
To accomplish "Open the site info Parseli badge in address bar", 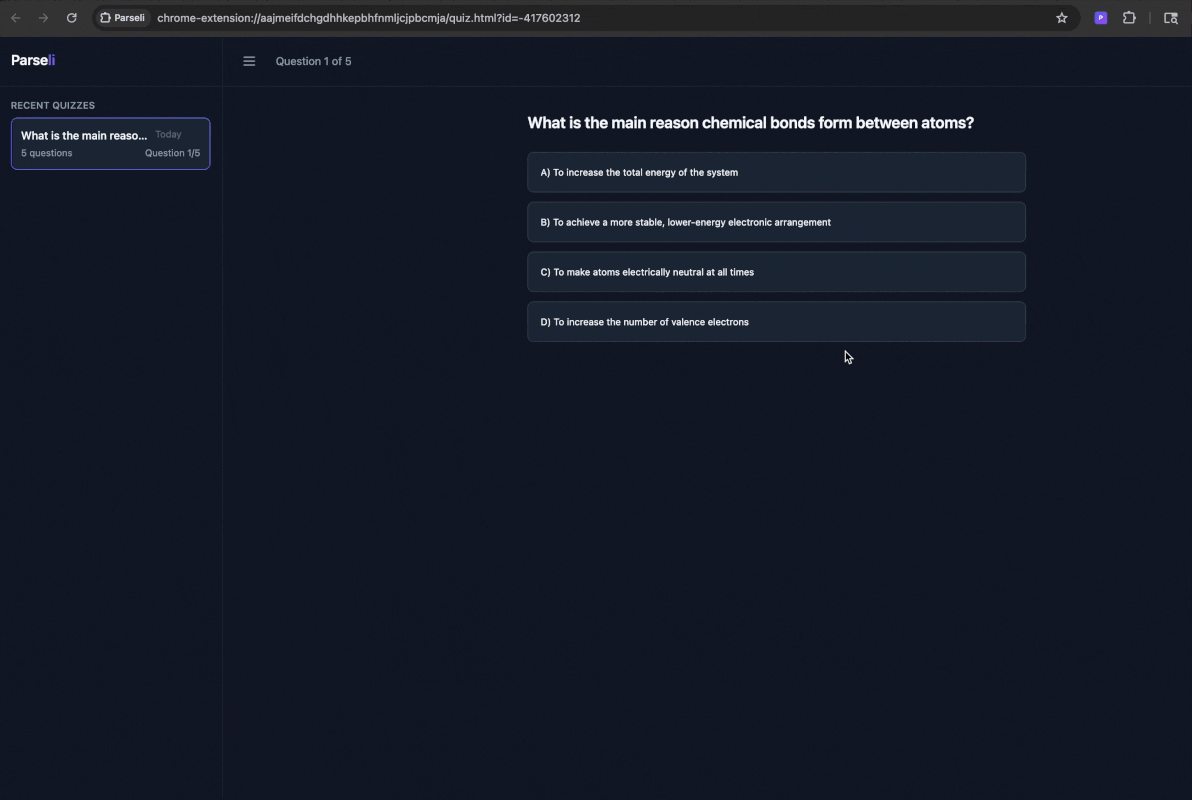I will tap(122, 17).
